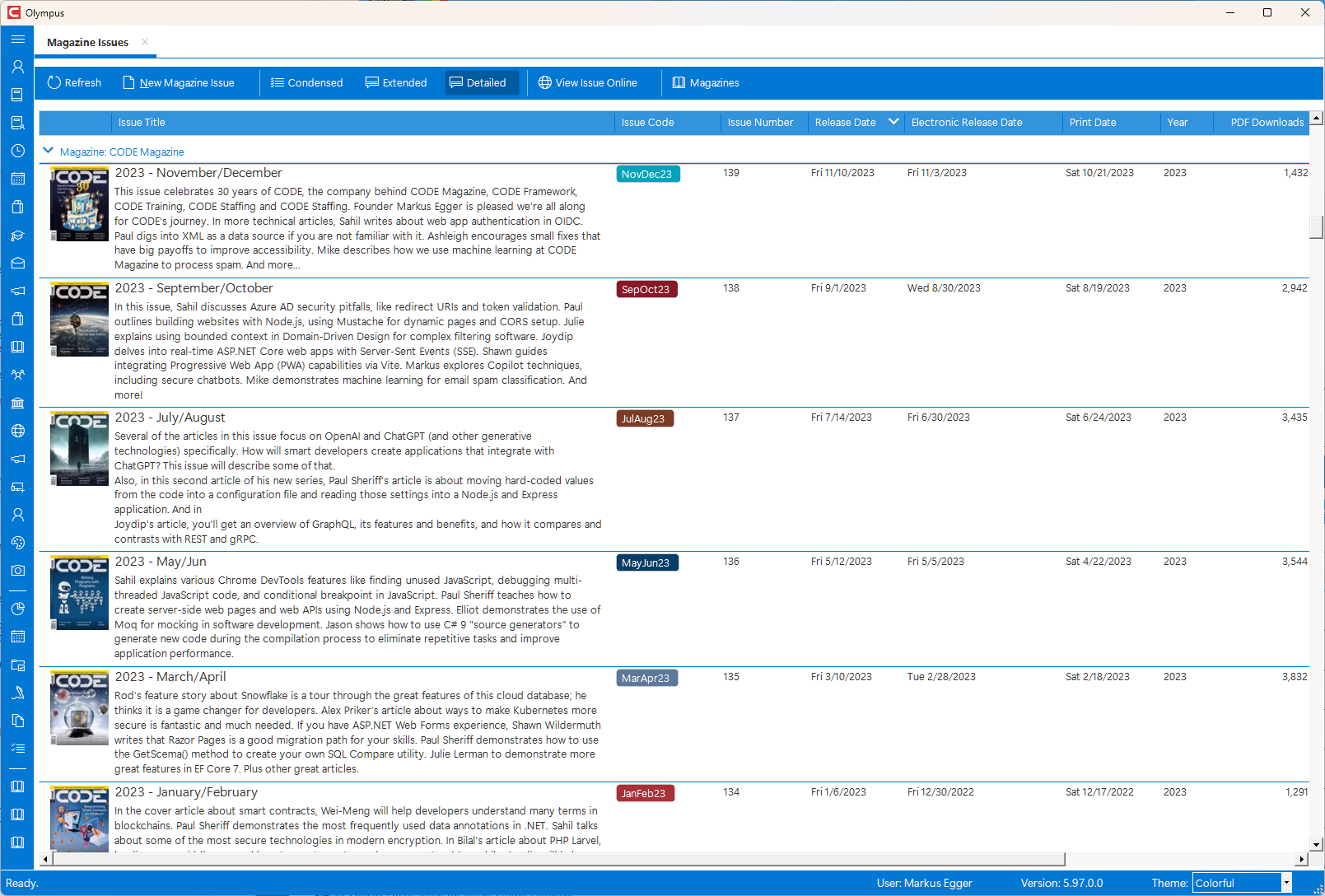Toggle sort arrow on Release Date column
Image resolution: width=1325 pixels, height=896 pixels.
[x=893, y=122]
